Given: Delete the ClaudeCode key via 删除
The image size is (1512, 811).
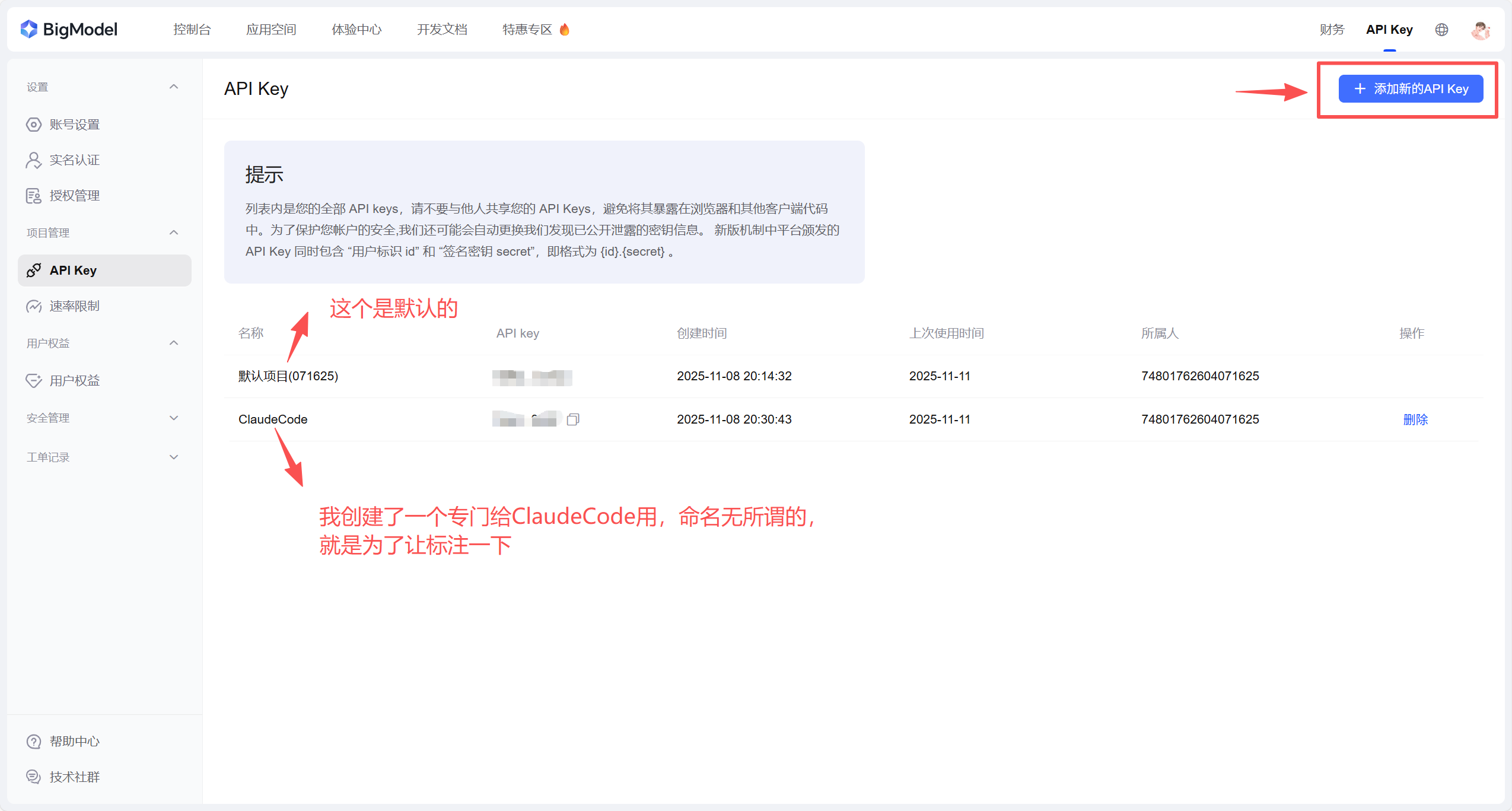Looking at the screenshot, I should pyautogui.click(x=1415, y=419).
